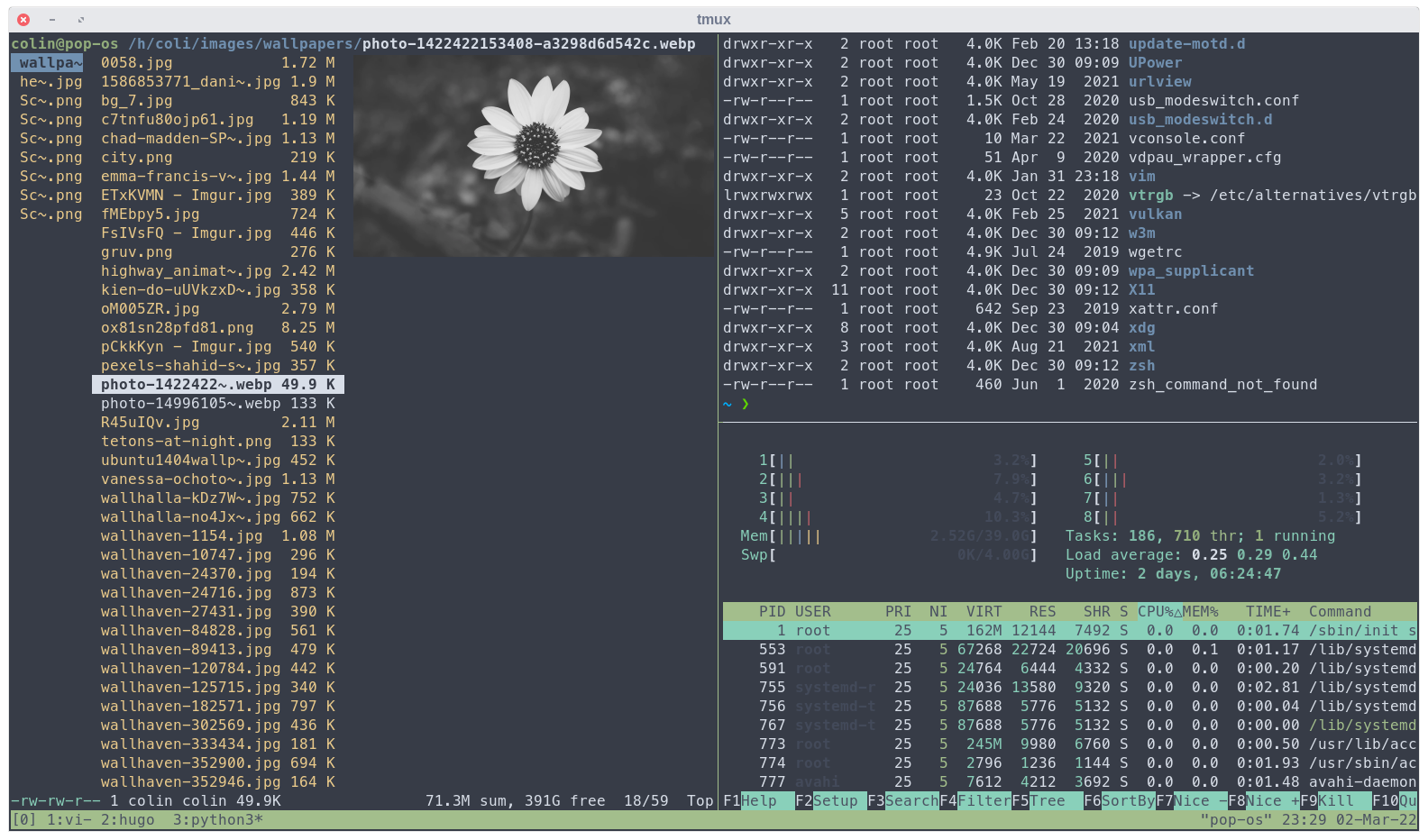The image size is (1428, 840).
Task: Switch to tmux window 2:hugo
Action: click(127, 820)
